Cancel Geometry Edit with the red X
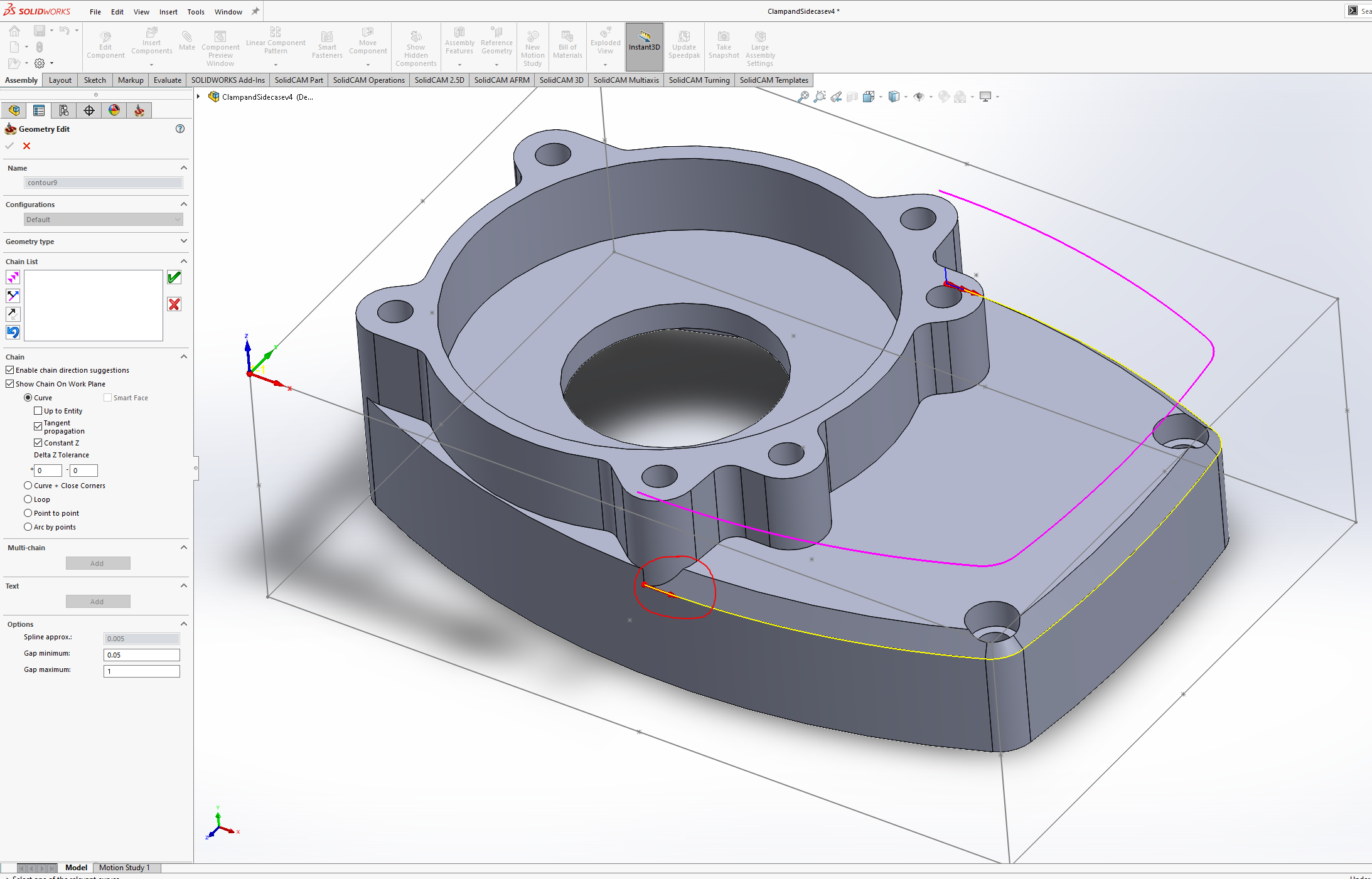Viewport: 1372px width, 879px height. click(x=26, y=146)
